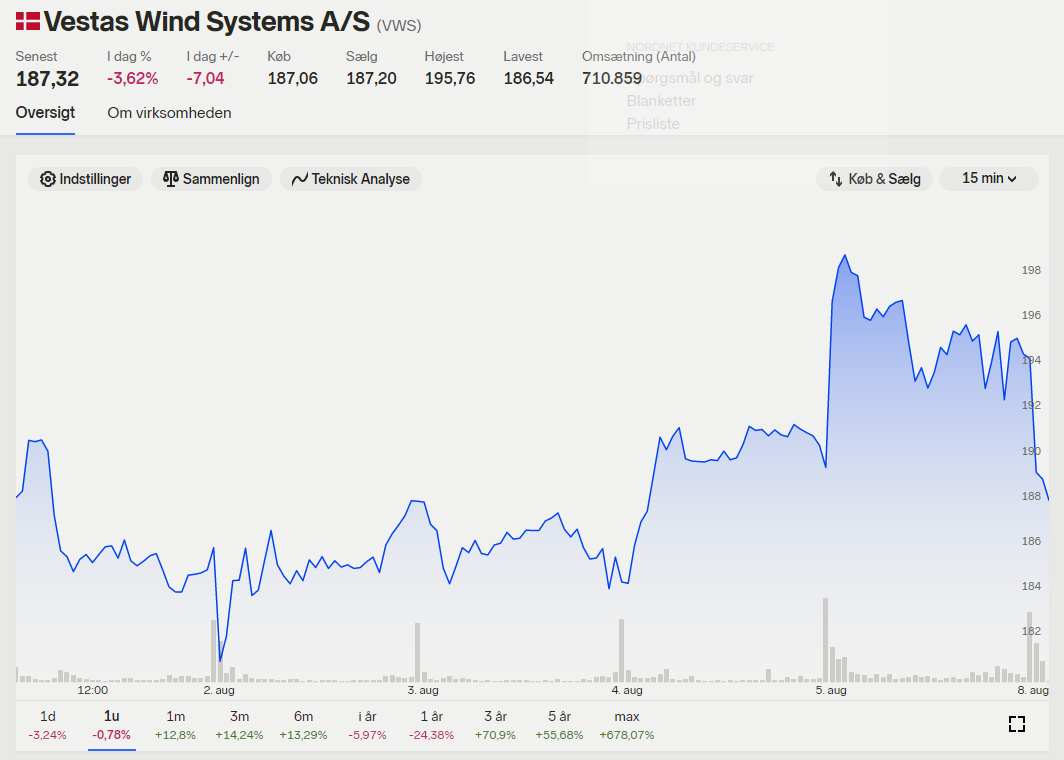Select the 1 år time range
1064x760 pixels.
point(432,725)
